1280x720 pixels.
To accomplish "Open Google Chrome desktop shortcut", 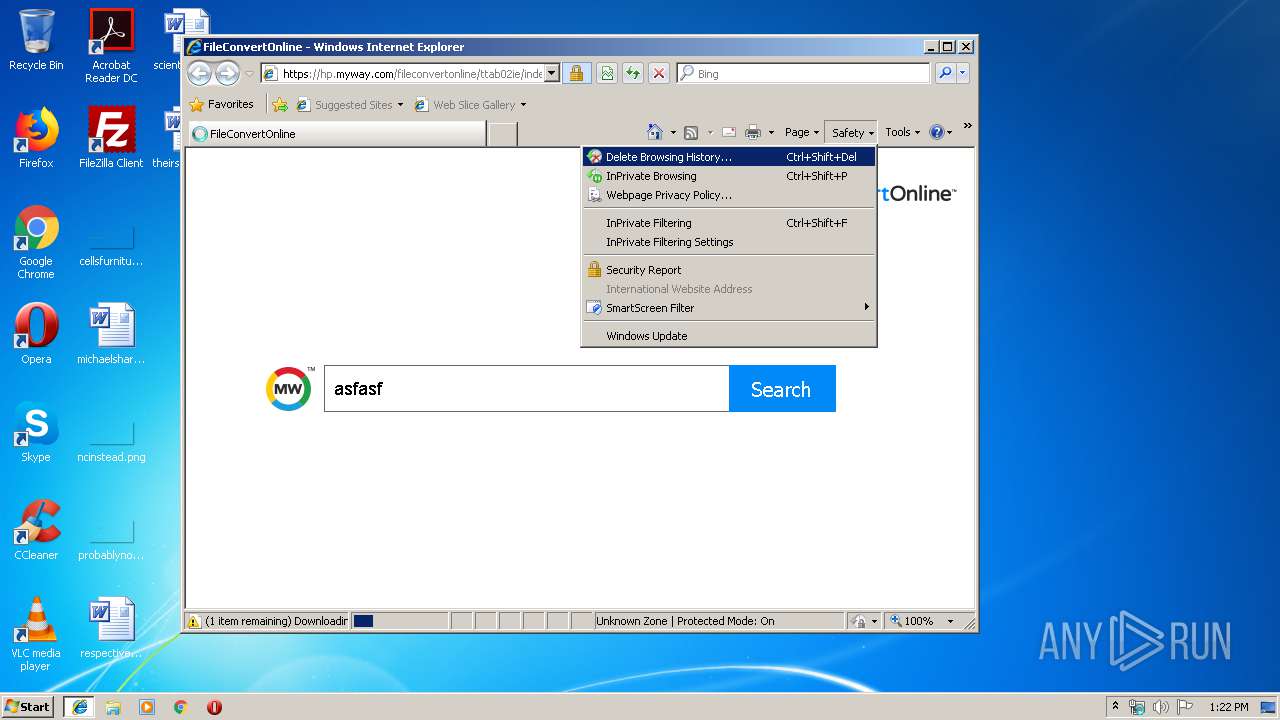I will tap(36, 243).
